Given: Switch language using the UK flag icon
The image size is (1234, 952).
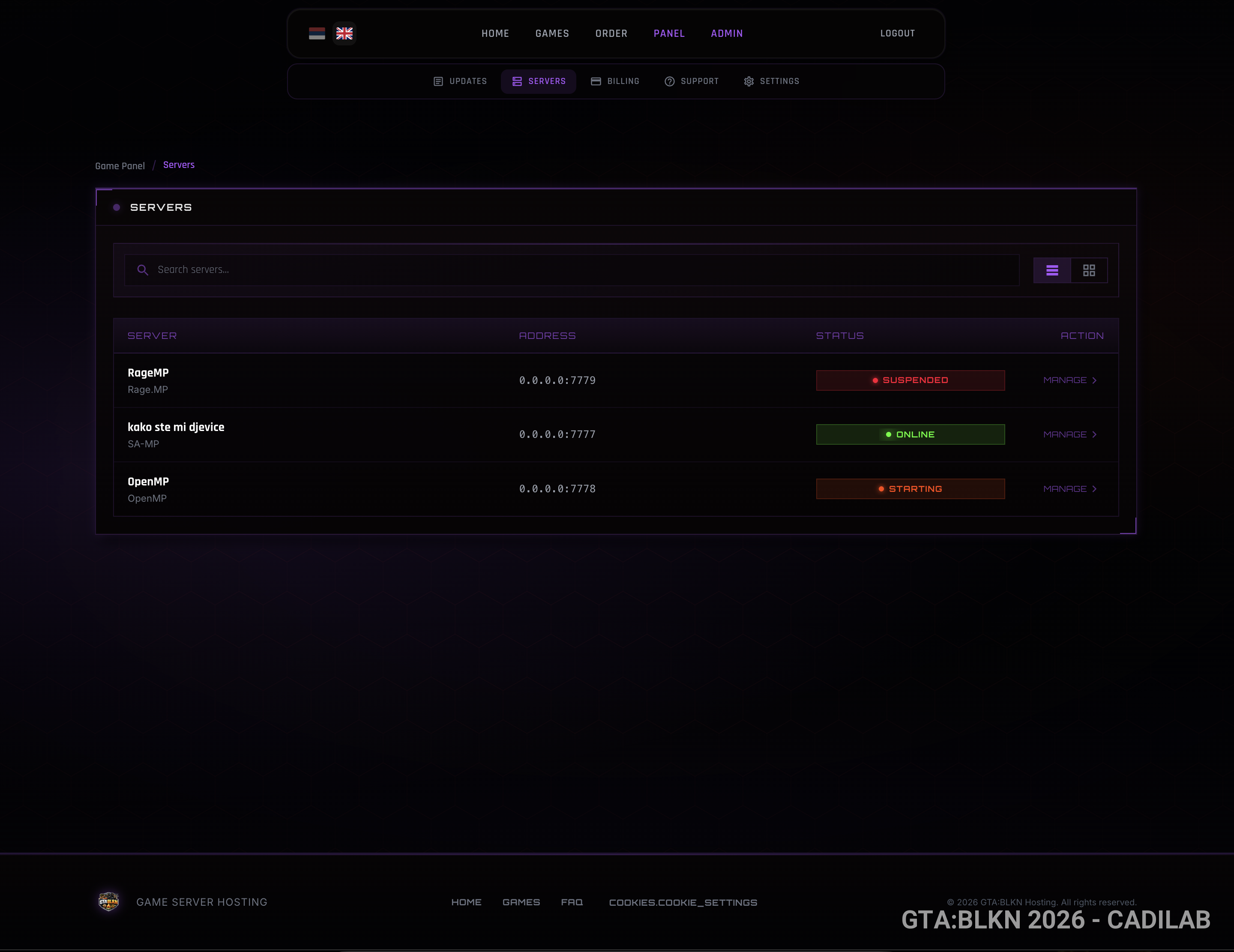Looking at the screenshot, I should click(x=344, y=33).
